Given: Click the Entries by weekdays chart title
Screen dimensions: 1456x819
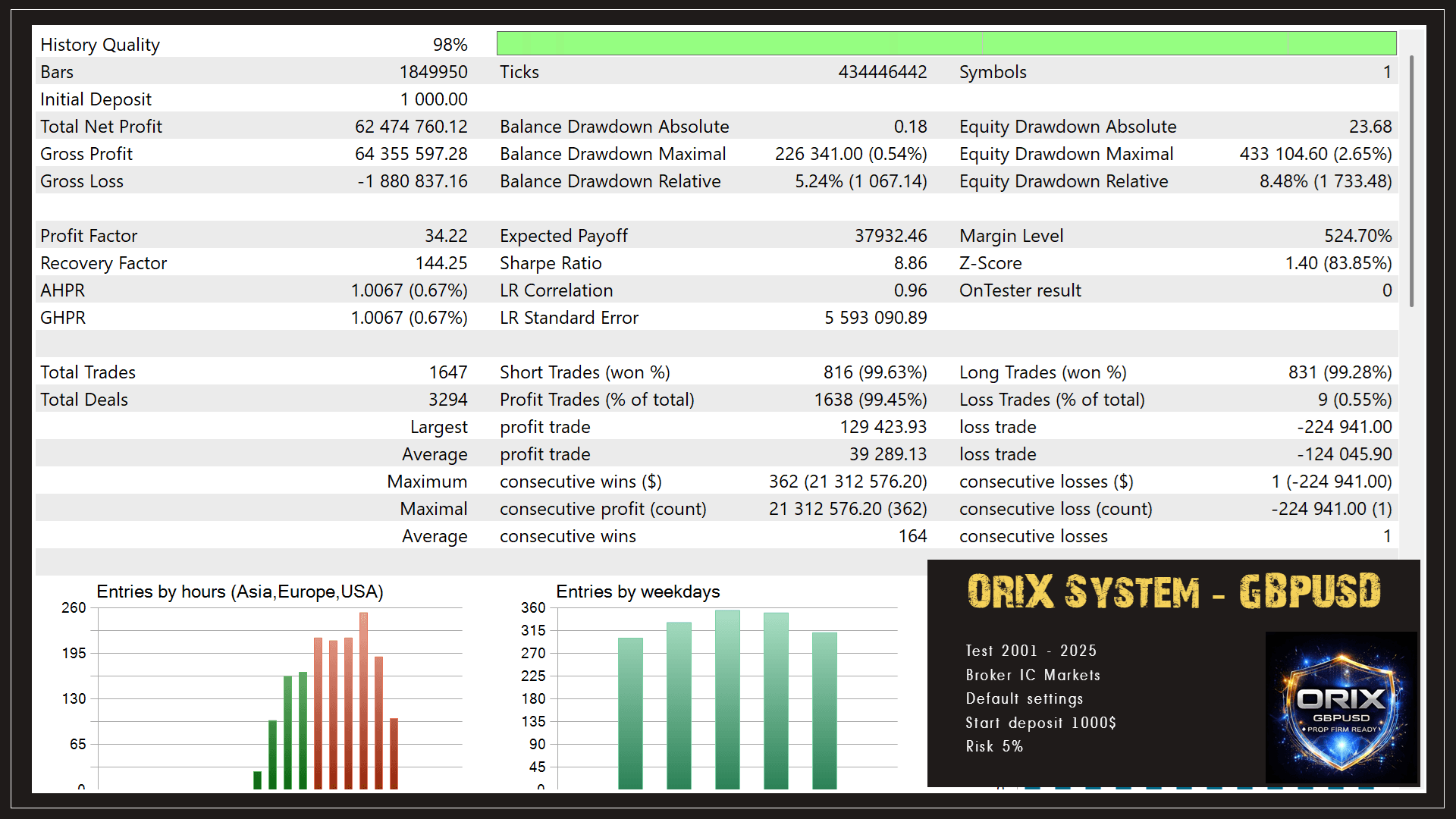Looking at the screenshot, I should (x=638, y=591).
